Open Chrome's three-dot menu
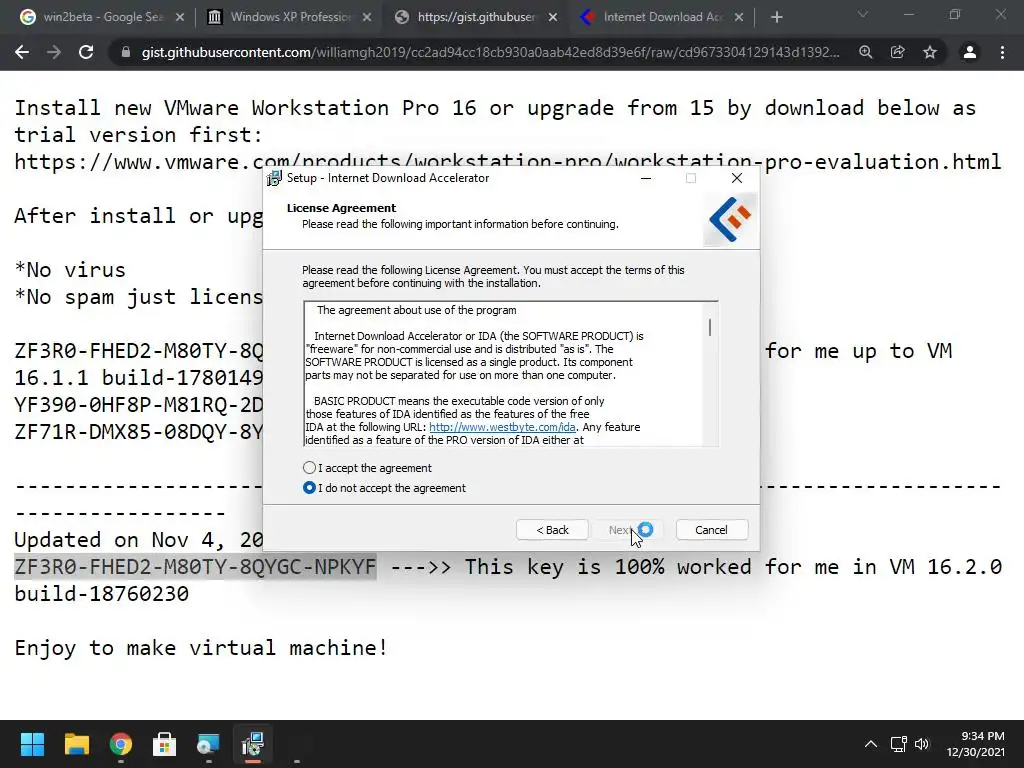 (x=1002, y=52)
